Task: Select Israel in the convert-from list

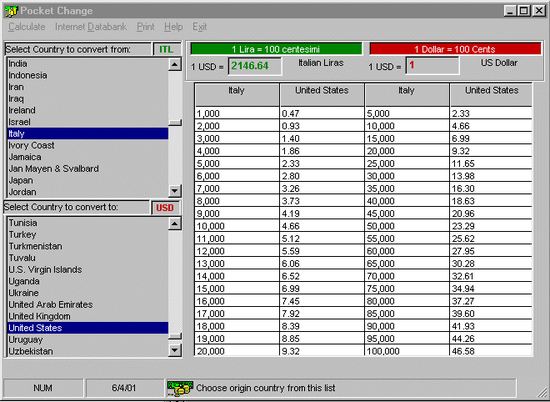Action: click(88, 122)
